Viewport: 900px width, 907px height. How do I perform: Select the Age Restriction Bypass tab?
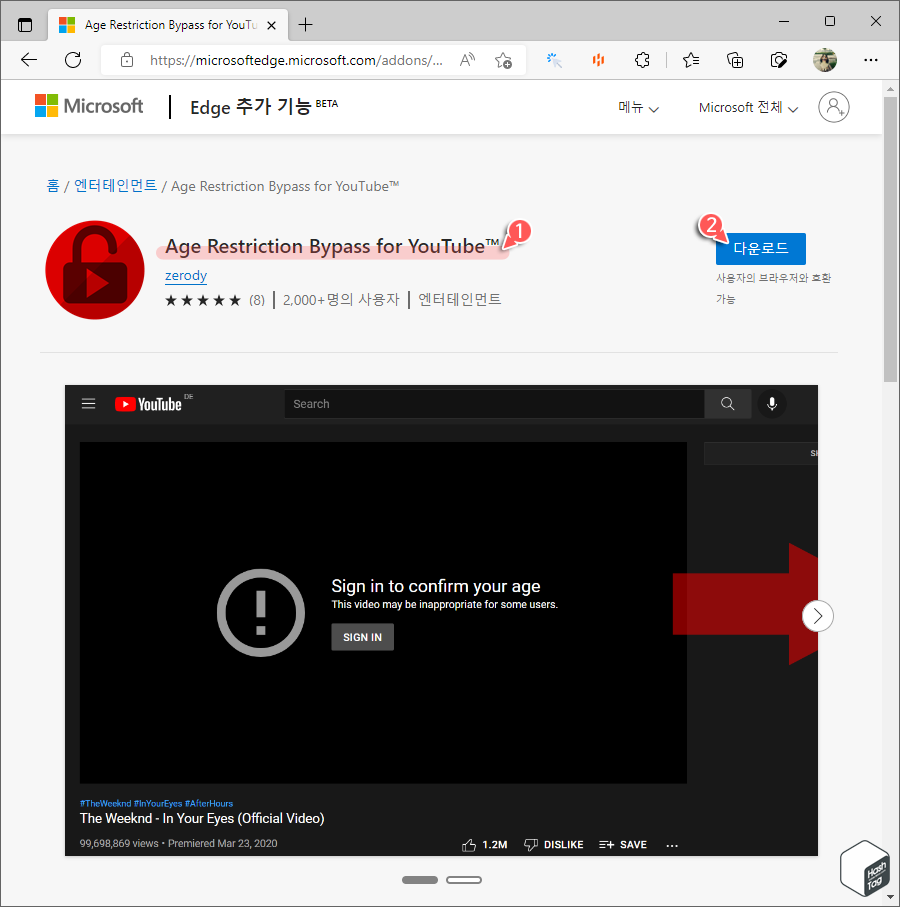coord(168,25)
